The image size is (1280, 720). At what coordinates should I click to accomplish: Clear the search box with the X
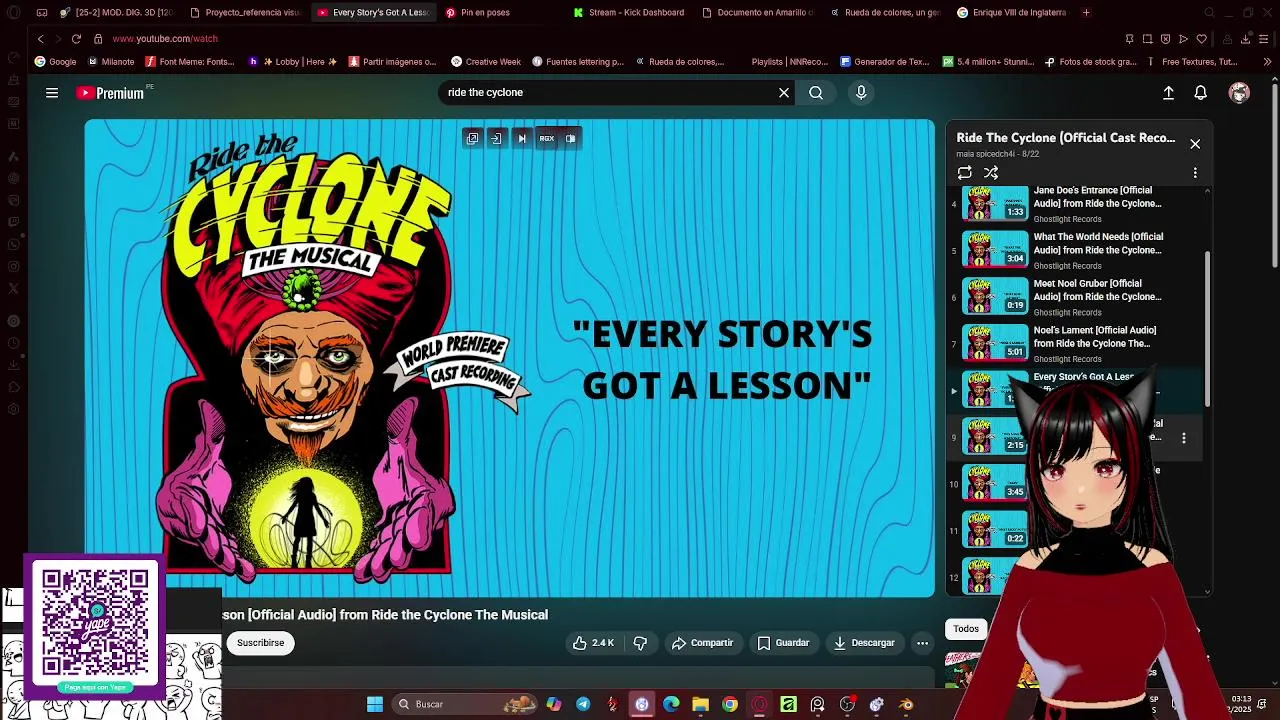point(784,93)
